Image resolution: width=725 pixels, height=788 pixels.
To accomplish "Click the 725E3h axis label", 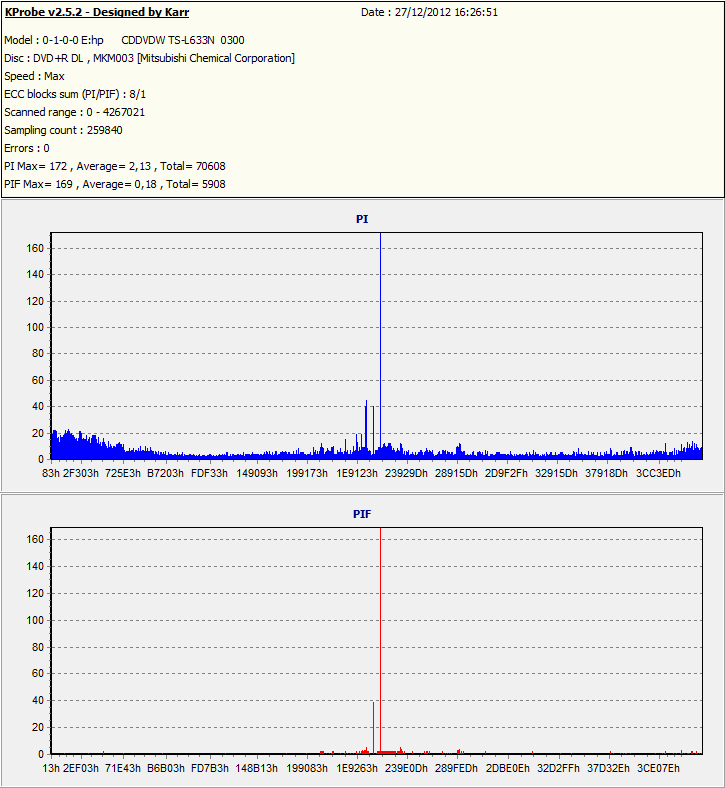I will (123, 473).
